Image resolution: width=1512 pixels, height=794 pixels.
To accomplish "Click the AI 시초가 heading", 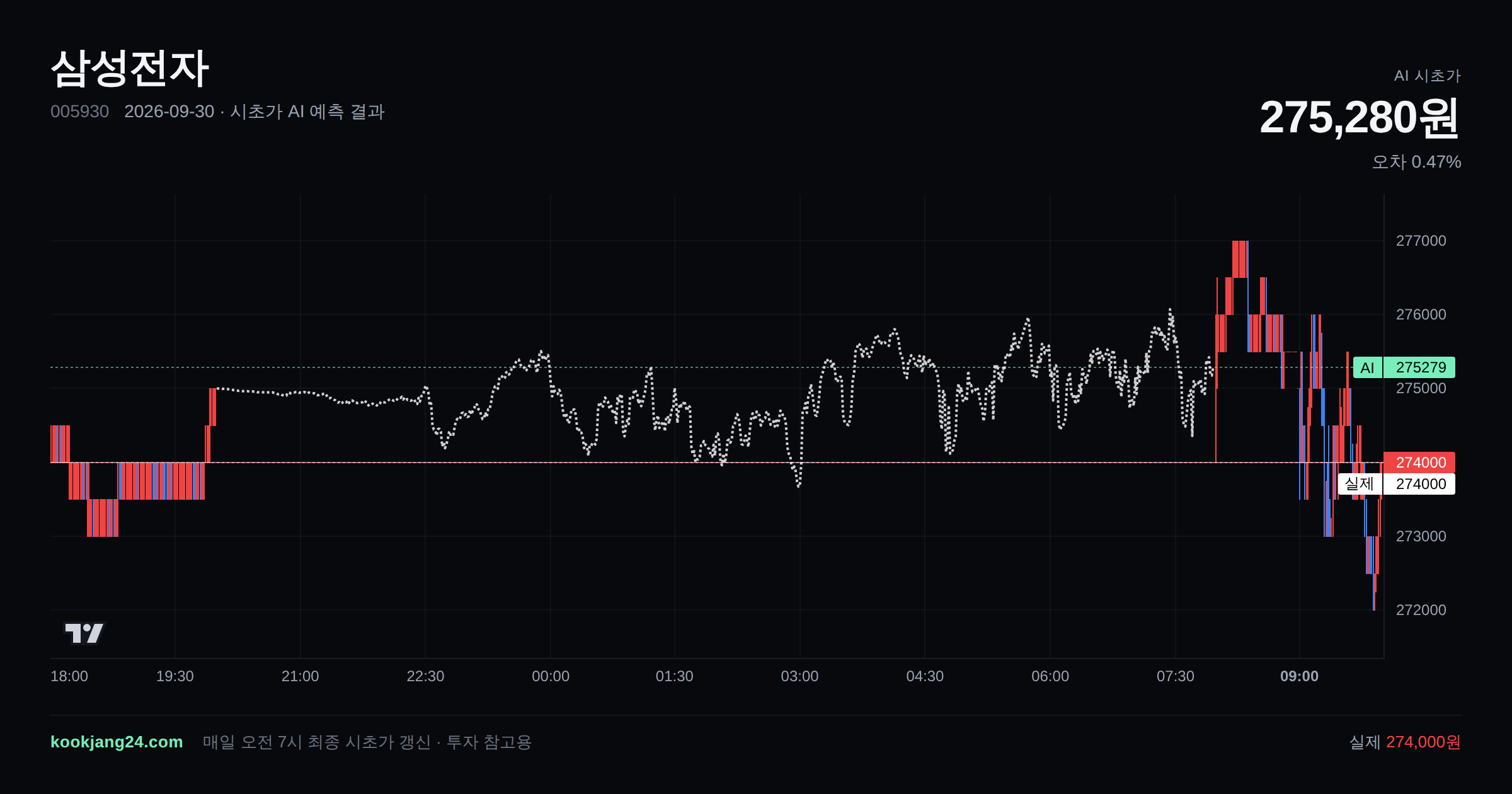I will [1427, 76].
